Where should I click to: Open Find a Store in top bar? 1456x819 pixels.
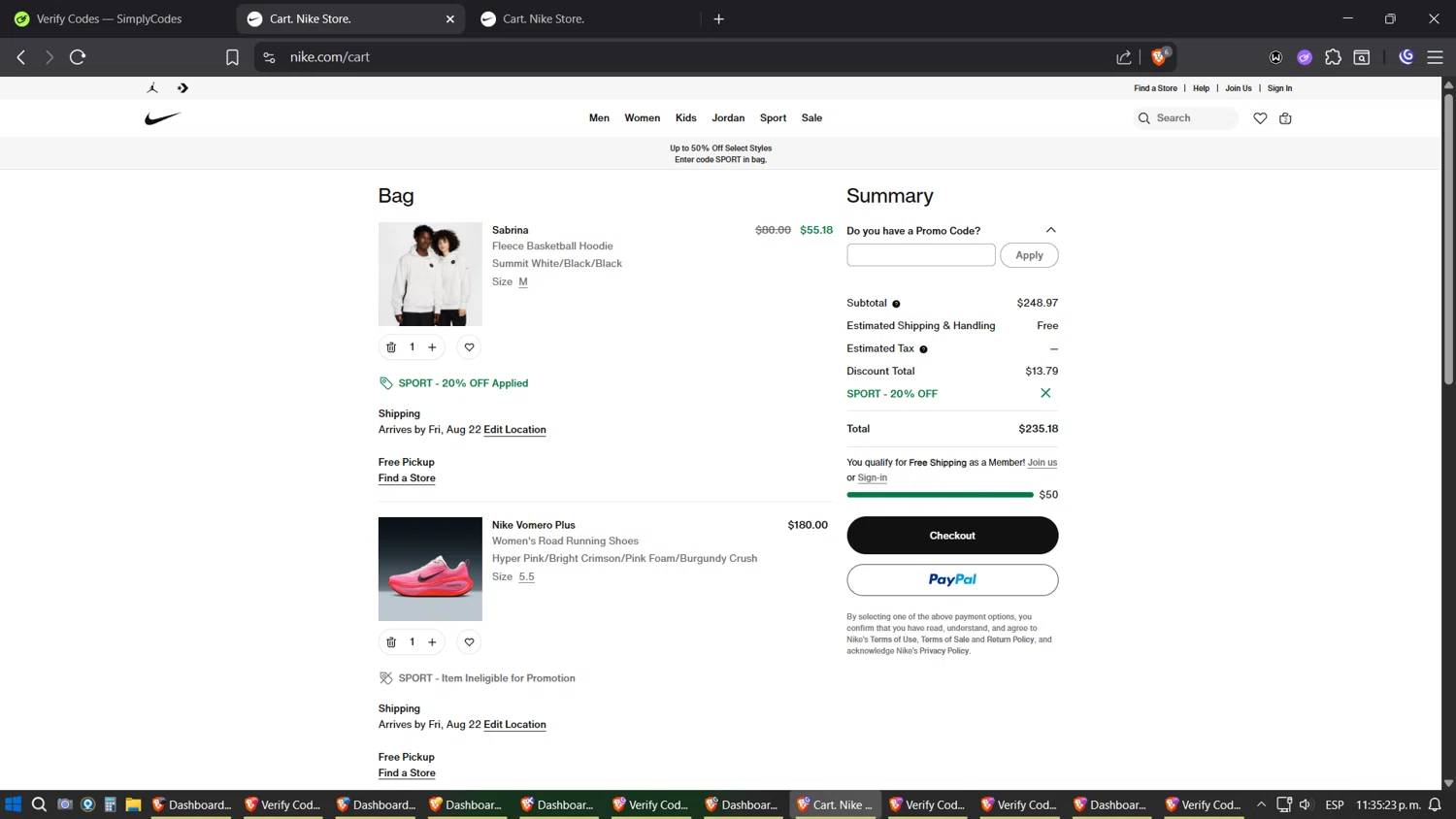1155,88
